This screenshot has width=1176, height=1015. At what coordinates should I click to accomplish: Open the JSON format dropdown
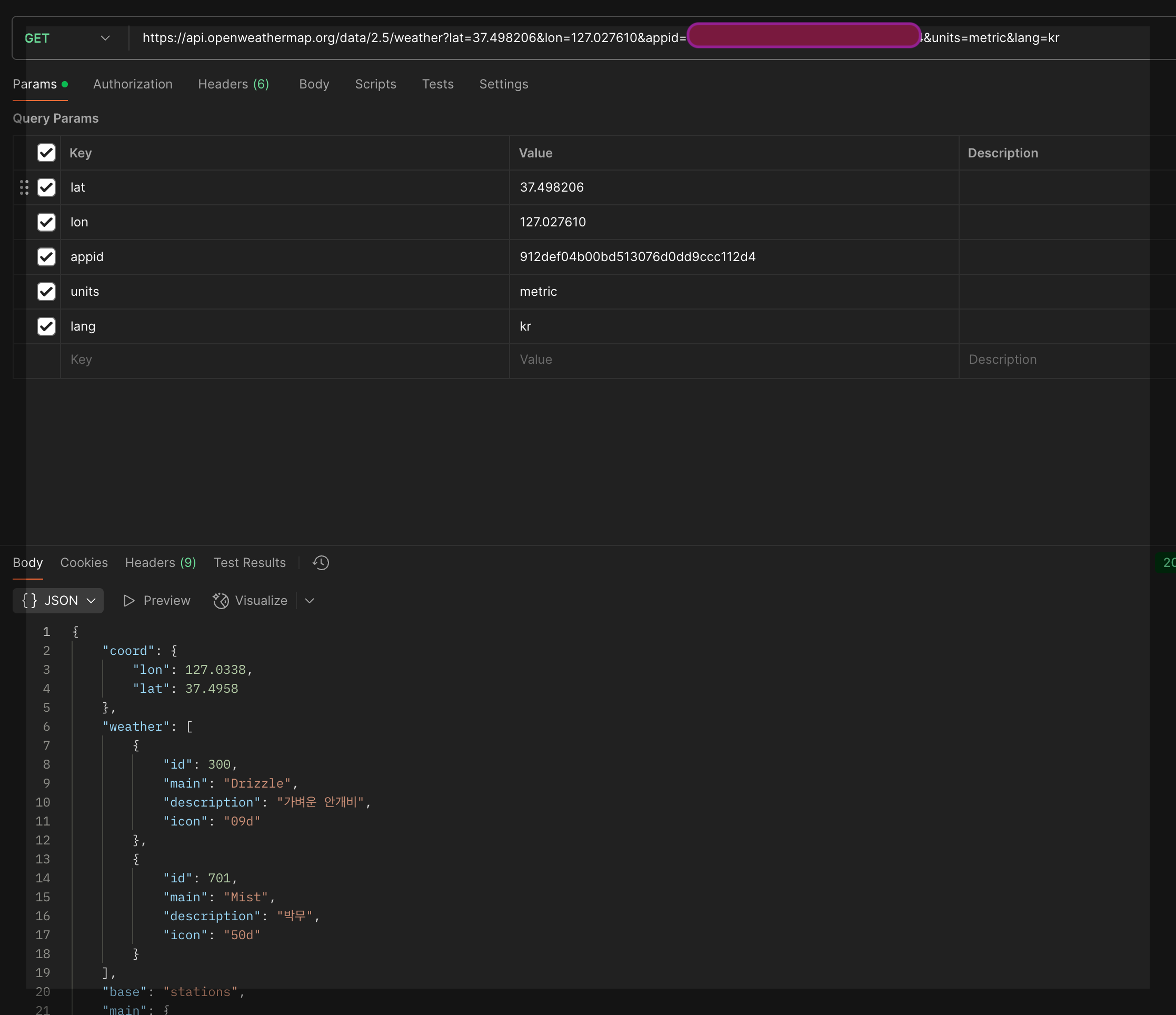pyautogui.click(x=58, y=601)
